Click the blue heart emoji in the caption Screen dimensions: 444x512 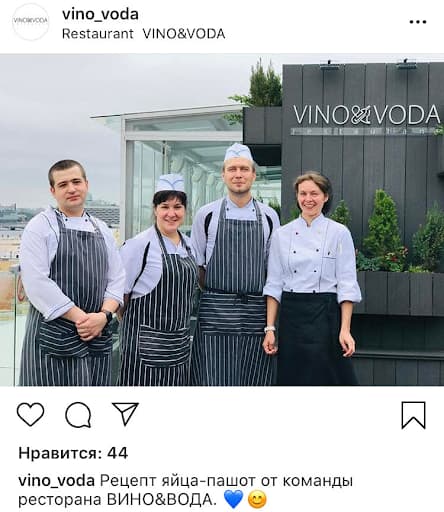pyautogui.click(x=234, y=499)
